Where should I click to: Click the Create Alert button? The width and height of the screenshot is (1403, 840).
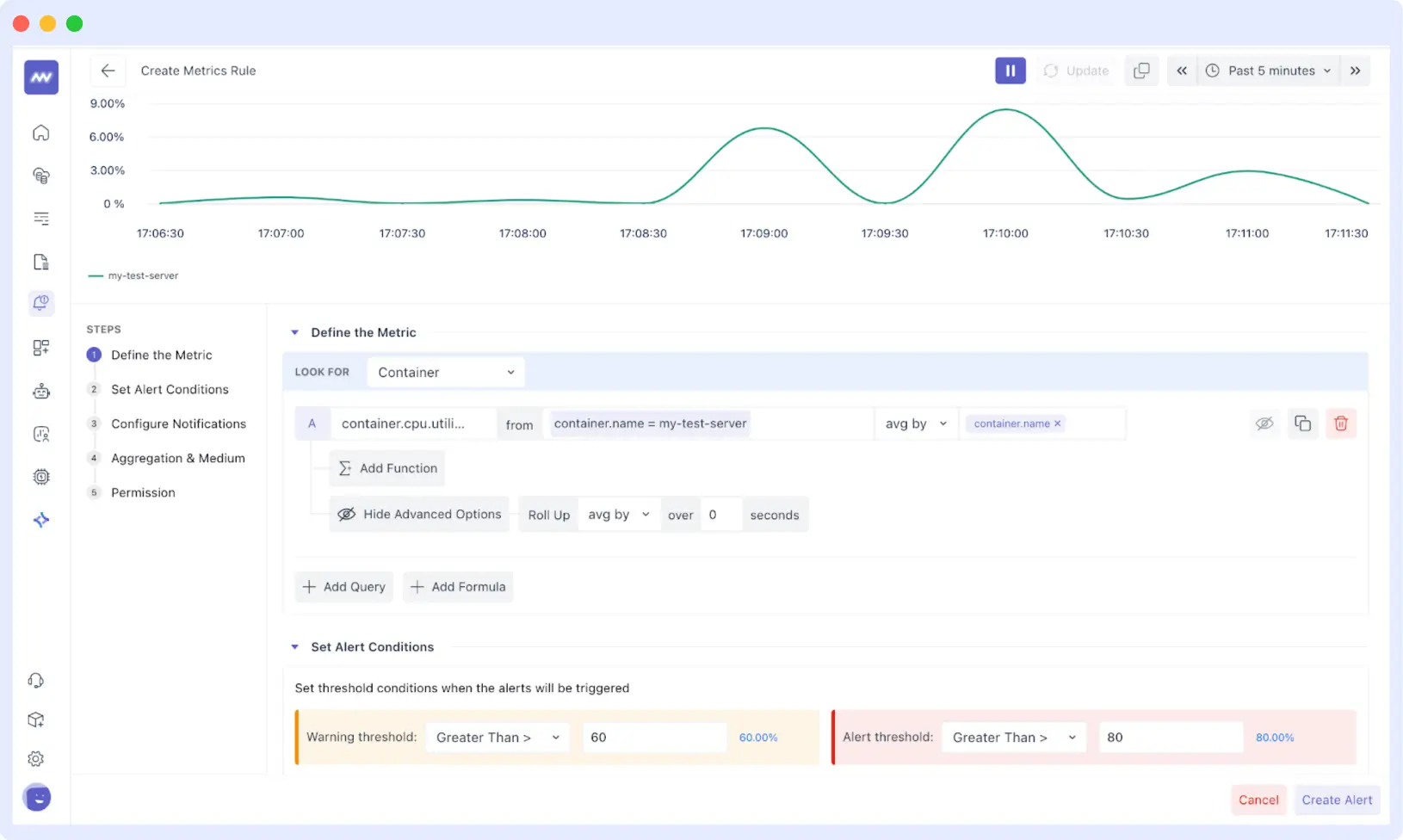(x=1336, y=800)
